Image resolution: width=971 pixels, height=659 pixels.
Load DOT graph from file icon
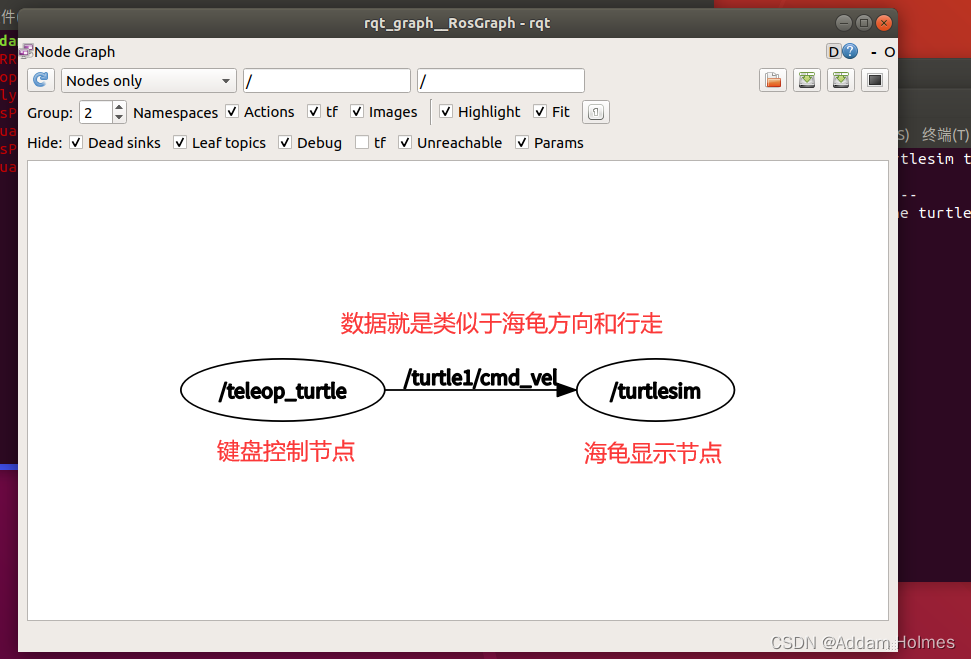click(x=773, y=80)
